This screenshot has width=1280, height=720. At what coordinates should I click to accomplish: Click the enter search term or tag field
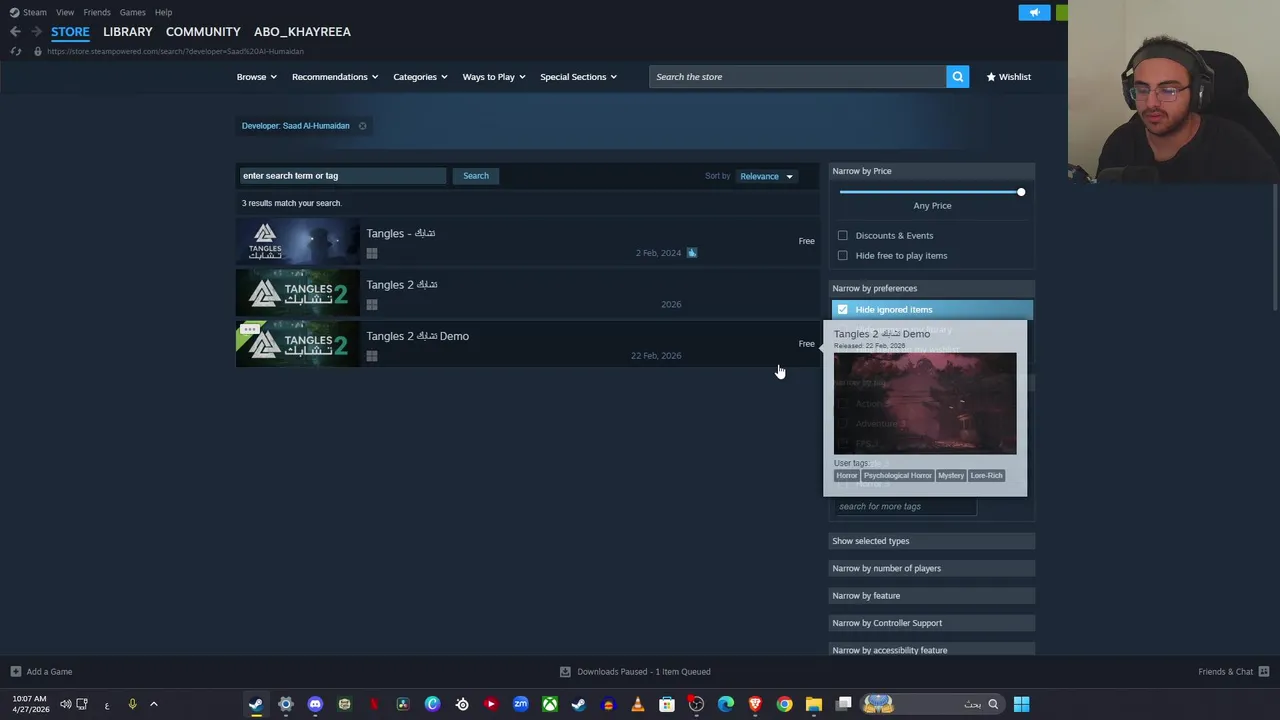(x=341, y=176)
